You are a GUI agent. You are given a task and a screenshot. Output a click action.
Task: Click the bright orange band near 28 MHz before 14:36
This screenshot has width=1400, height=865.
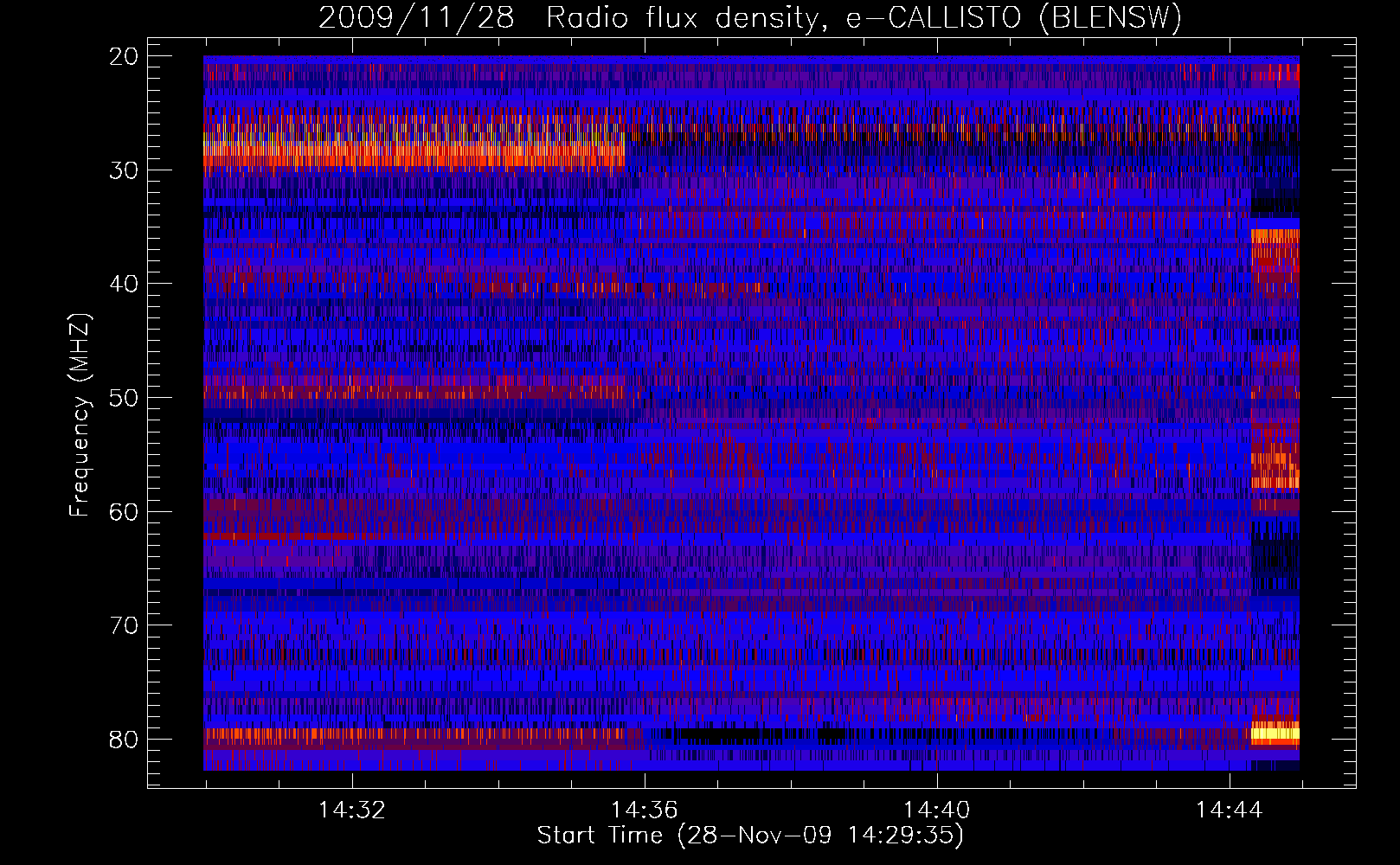click(x=414, y=150)
